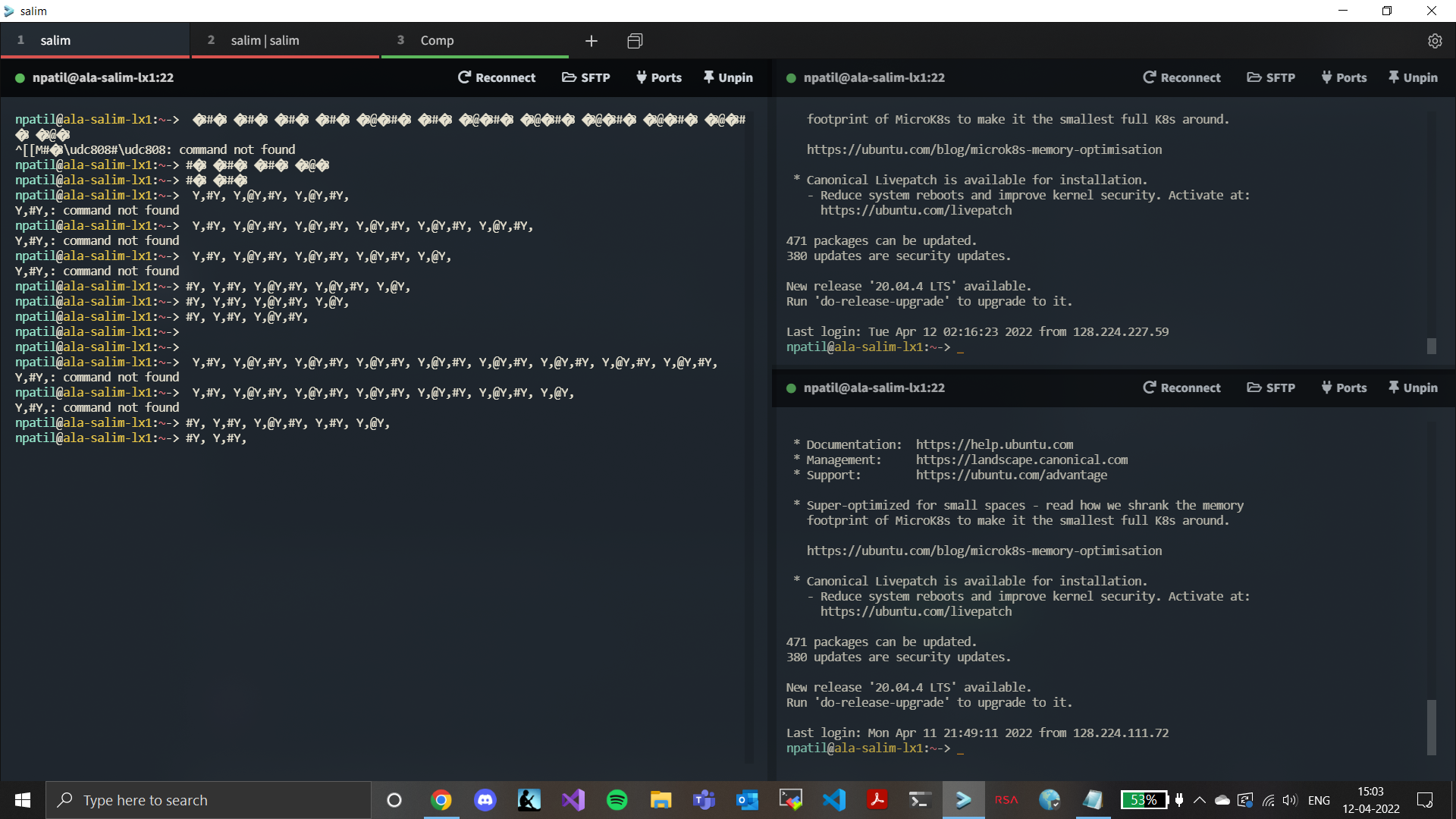Reconnect the bottom-right terminal pane
This screenshot has height=819, width=1456.
click(x=1181, y=388)
